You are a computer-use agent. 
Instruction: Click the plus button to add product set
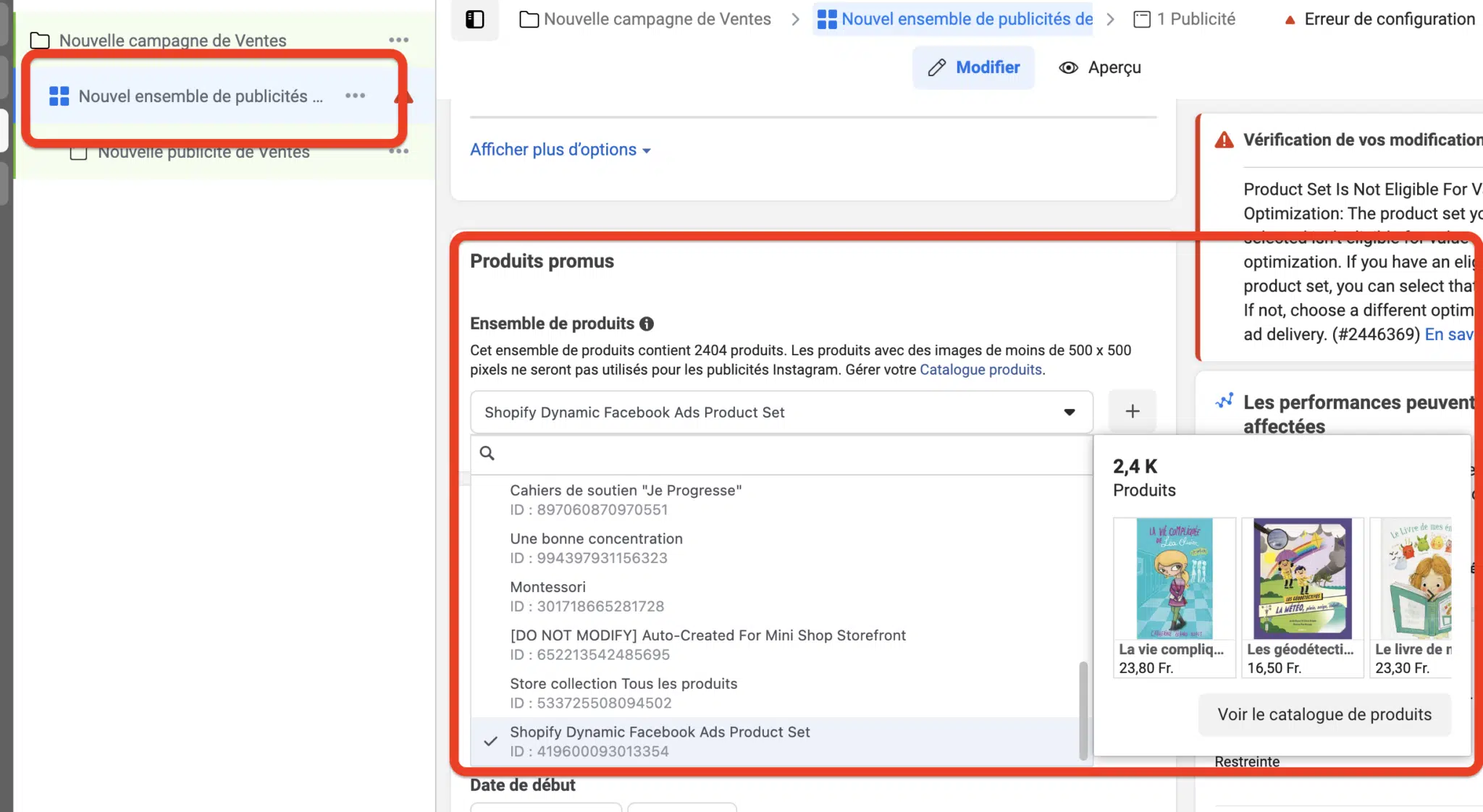1133,411
